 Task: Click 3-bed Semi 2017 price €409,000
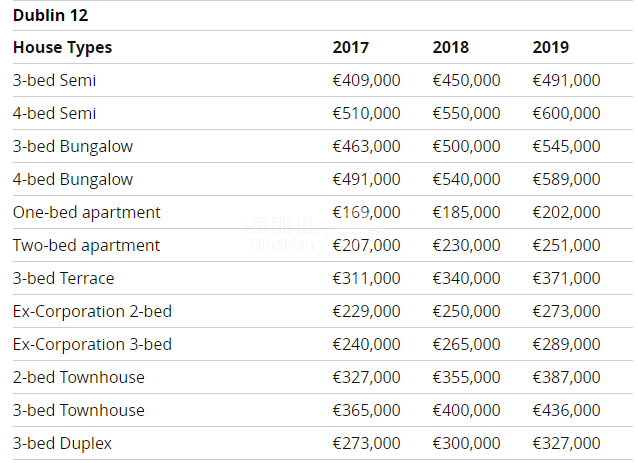366,80
